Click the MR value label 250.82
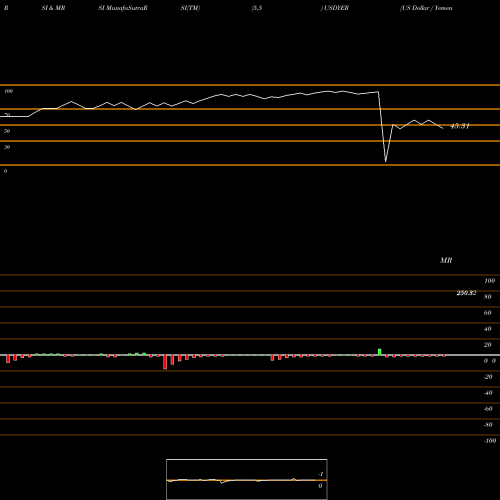The image size is (500, 500). [x=466, y=293]
